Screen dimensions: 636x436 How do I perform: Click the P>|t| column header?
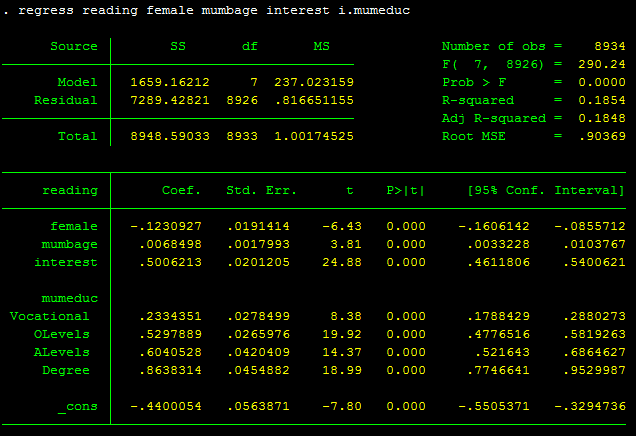point(406,190)
